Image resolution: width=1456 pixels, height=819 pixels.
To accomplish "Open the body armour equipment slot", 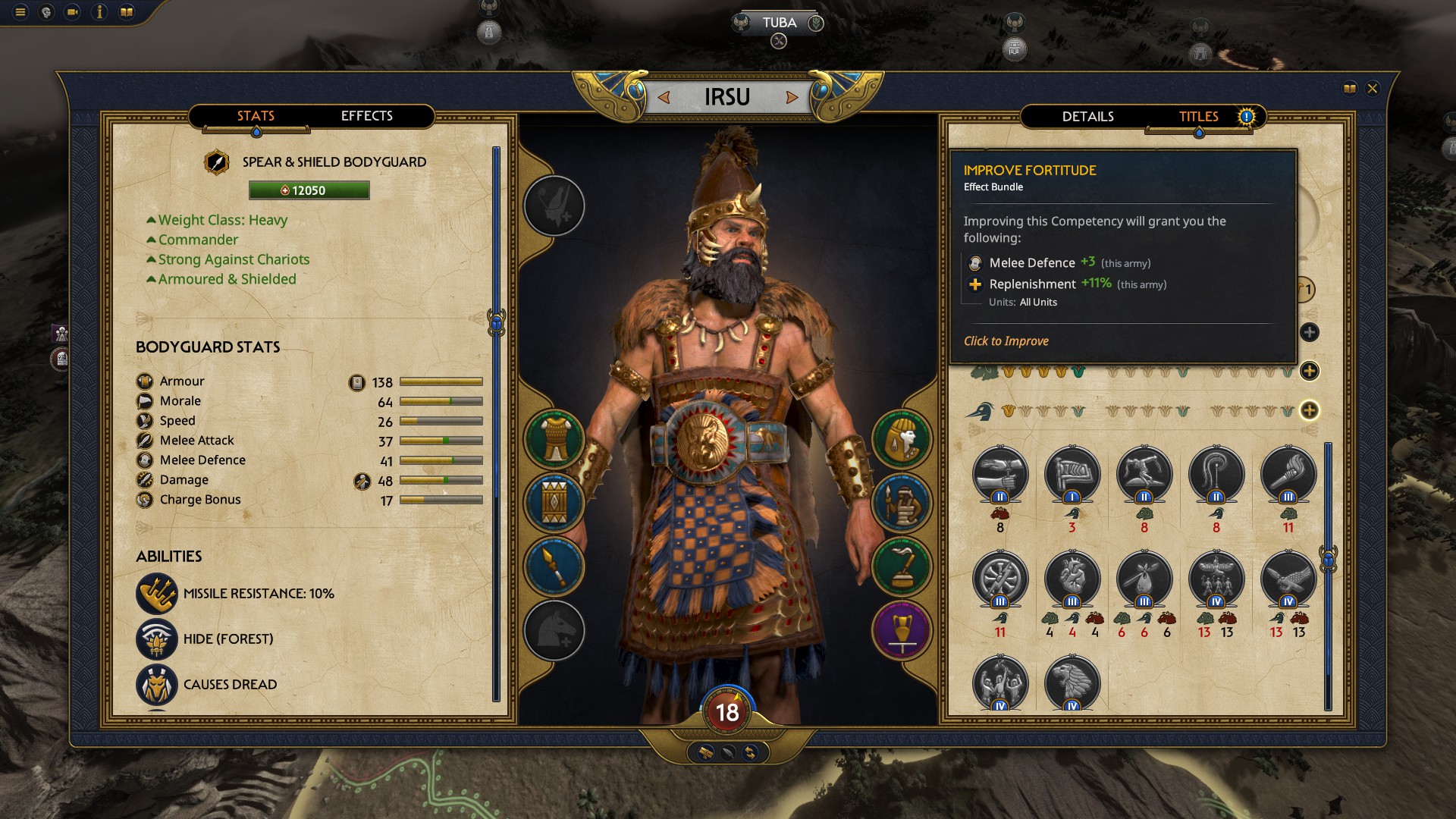I will [554, 439].
